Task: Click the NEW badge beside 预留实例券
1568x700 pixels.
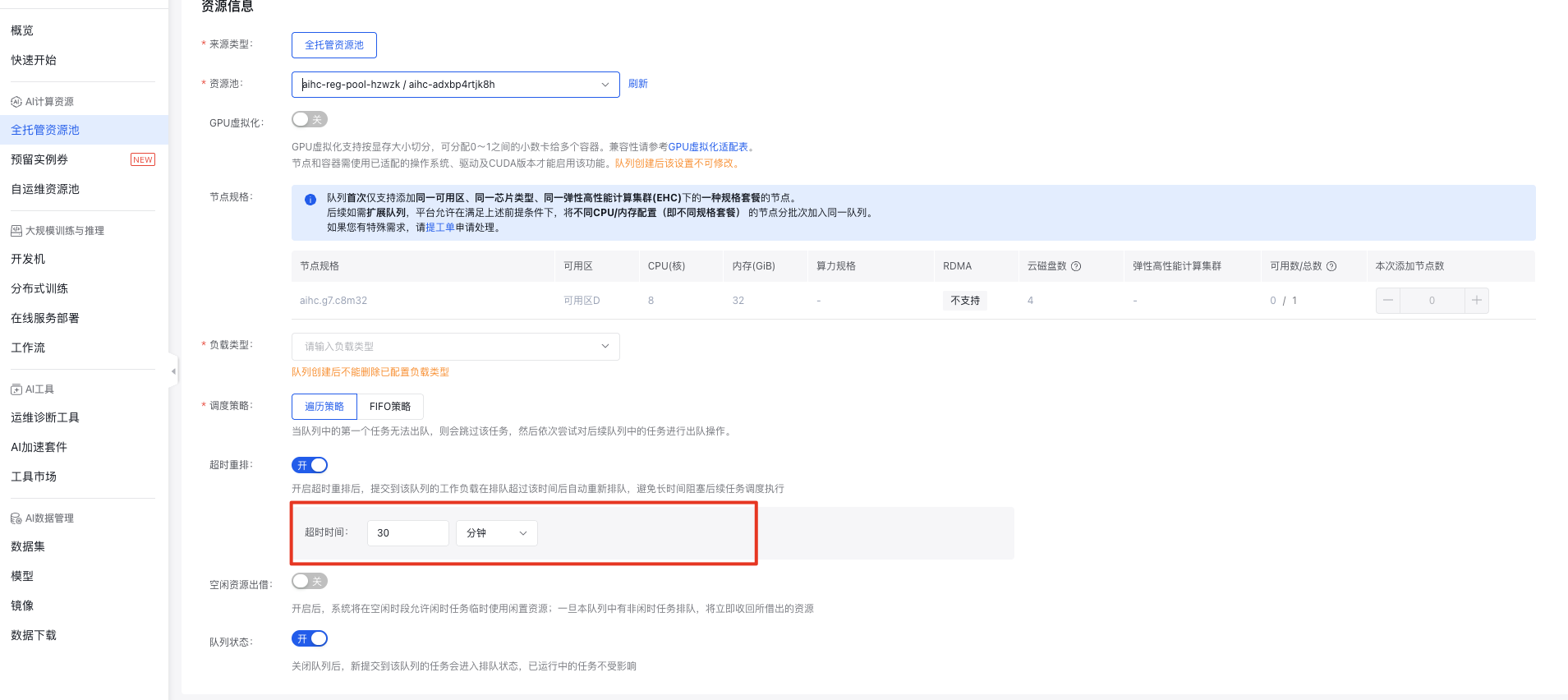Action: (143, 159)
